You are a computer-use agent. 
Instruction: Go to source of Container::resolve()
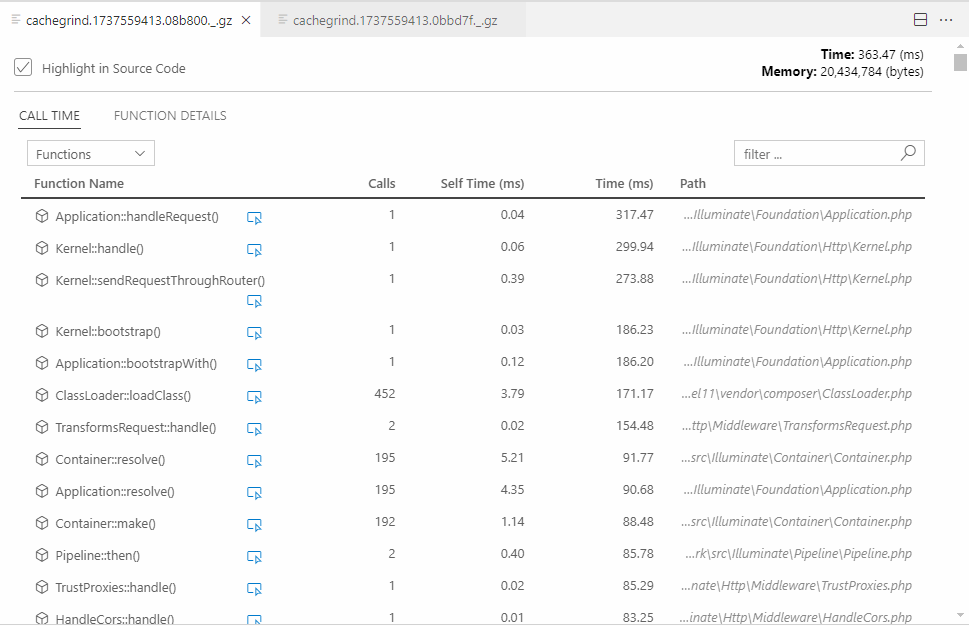coord(254,461)
